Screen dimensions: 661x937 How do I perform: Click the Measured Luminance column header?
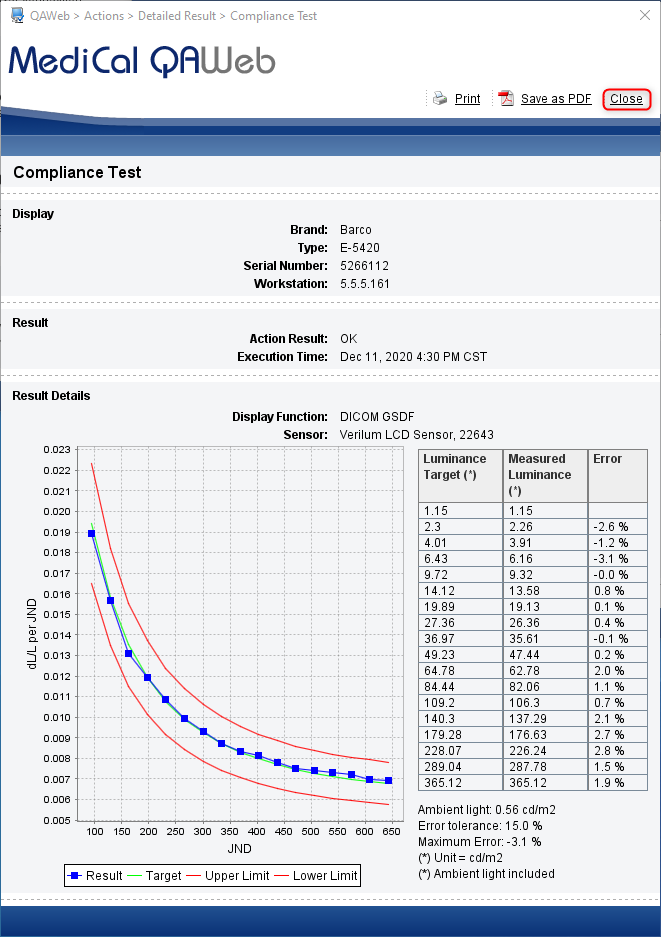click(x=546, y=476)
